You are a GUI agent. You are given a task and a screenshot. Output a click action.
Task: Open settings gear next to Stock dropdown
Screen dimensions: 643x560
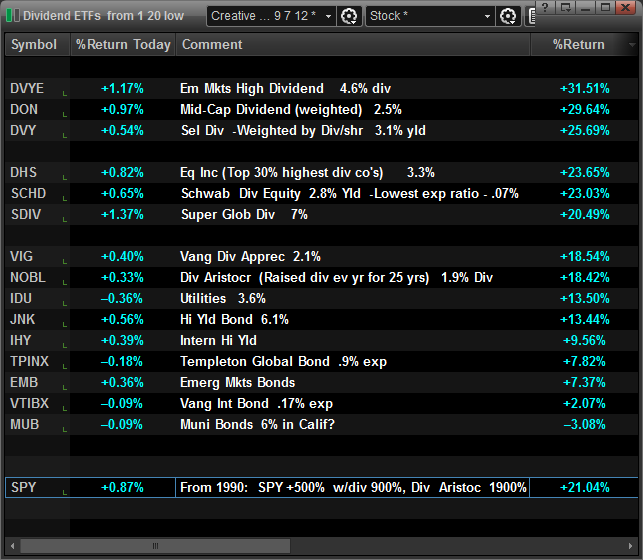[x=508, y=16]
